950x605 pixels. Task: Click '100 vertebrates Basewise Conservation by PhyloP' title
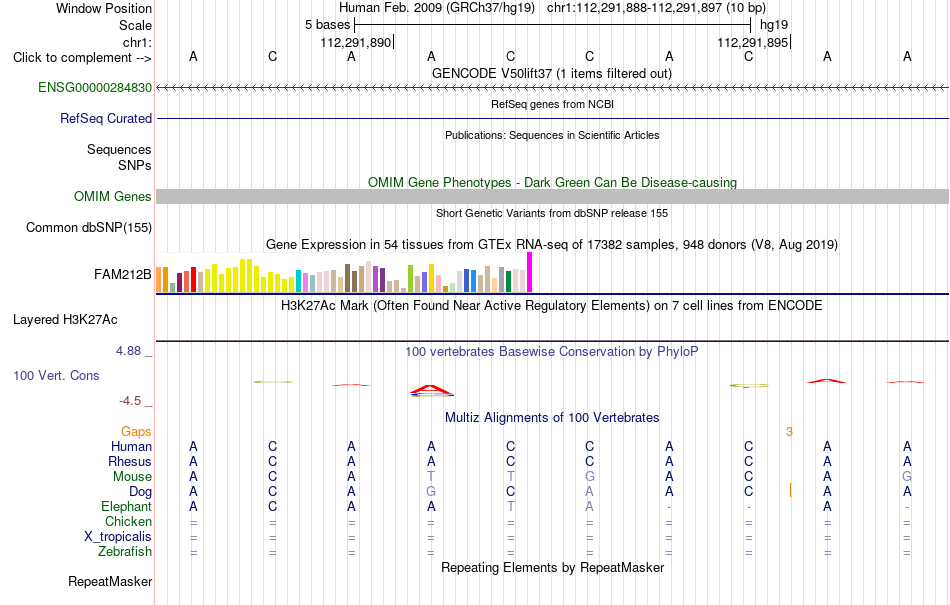pyautogui.click(x=552, y=351)
